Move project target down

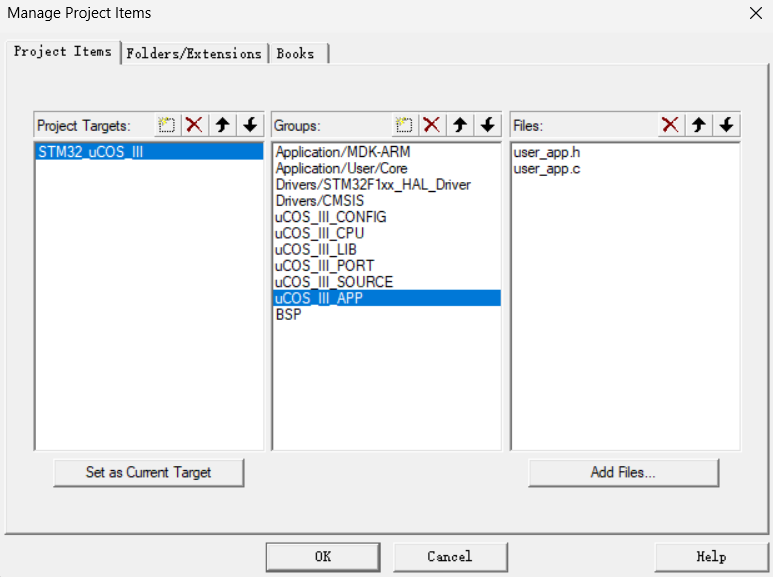pyautogui.click(x=250, y=125)
